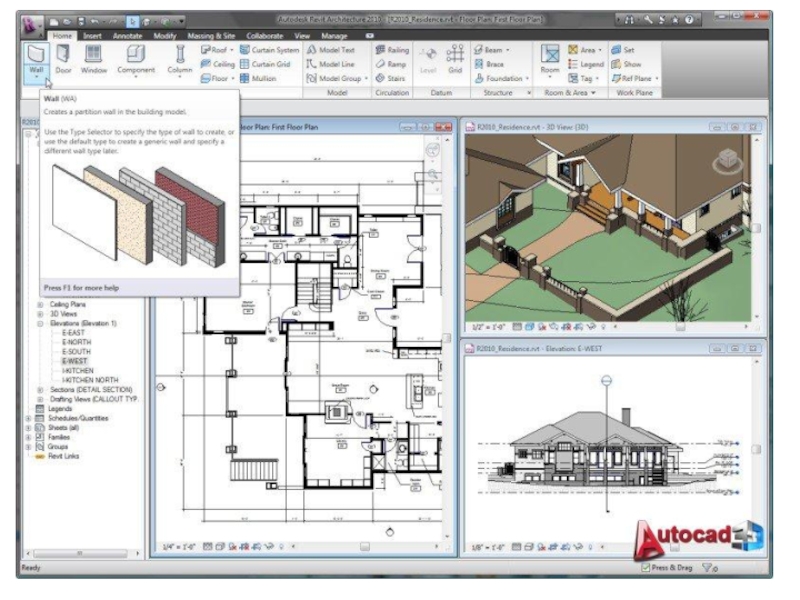Expand the Sheets (all) node
The width and height of the screenshot is (800, 600).
coord(29,428)
